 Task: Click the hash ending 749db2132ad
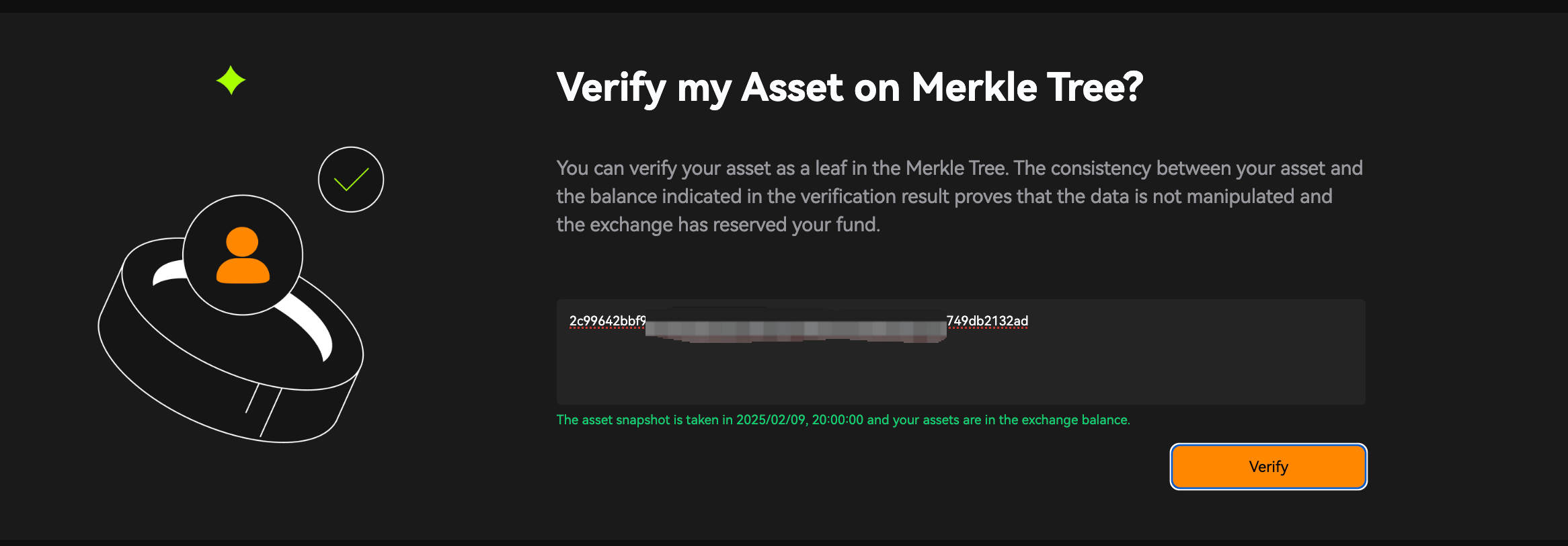tap(987, 321)
